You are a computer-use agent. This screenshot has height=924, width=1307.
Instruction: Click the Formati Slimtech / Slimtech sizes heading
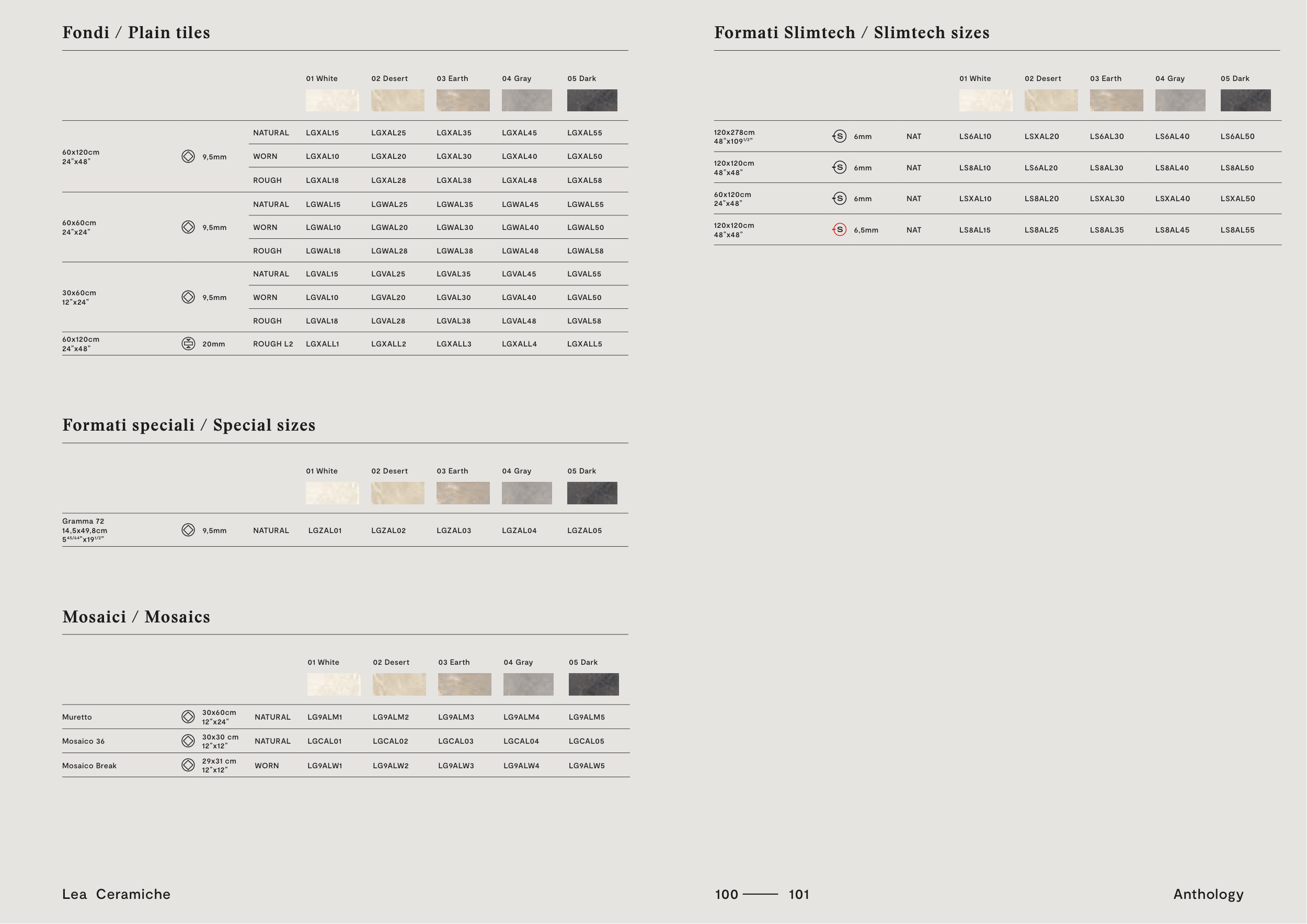[x=852, y=32]
